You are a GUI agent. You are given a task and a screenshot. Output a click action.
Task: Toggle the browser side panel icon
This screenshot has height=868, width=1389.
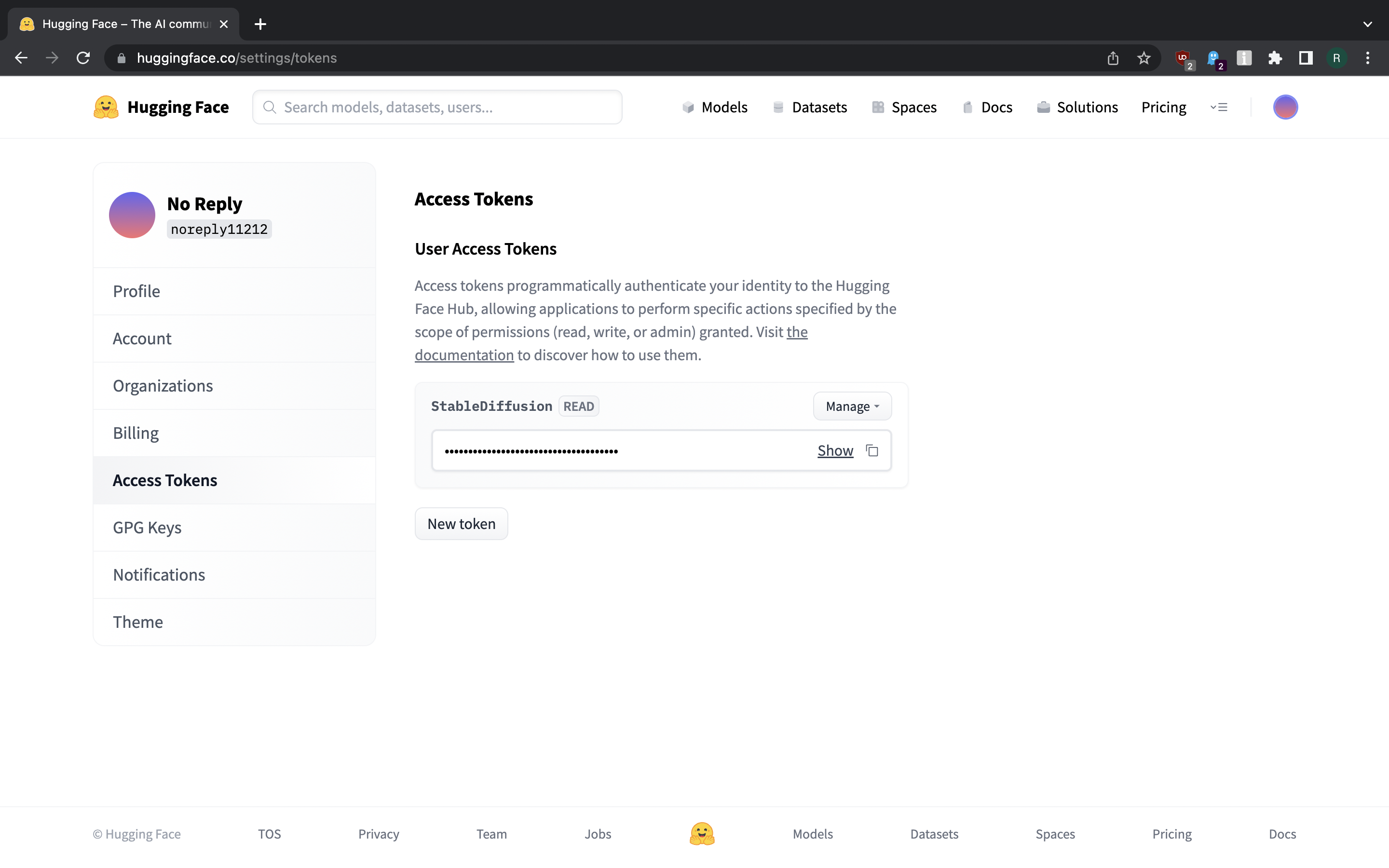1306,58
